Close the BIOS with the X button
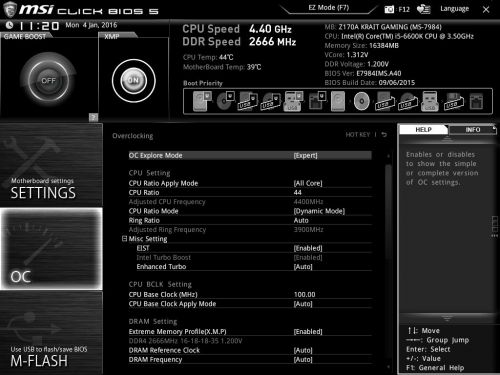 [486, 10]
